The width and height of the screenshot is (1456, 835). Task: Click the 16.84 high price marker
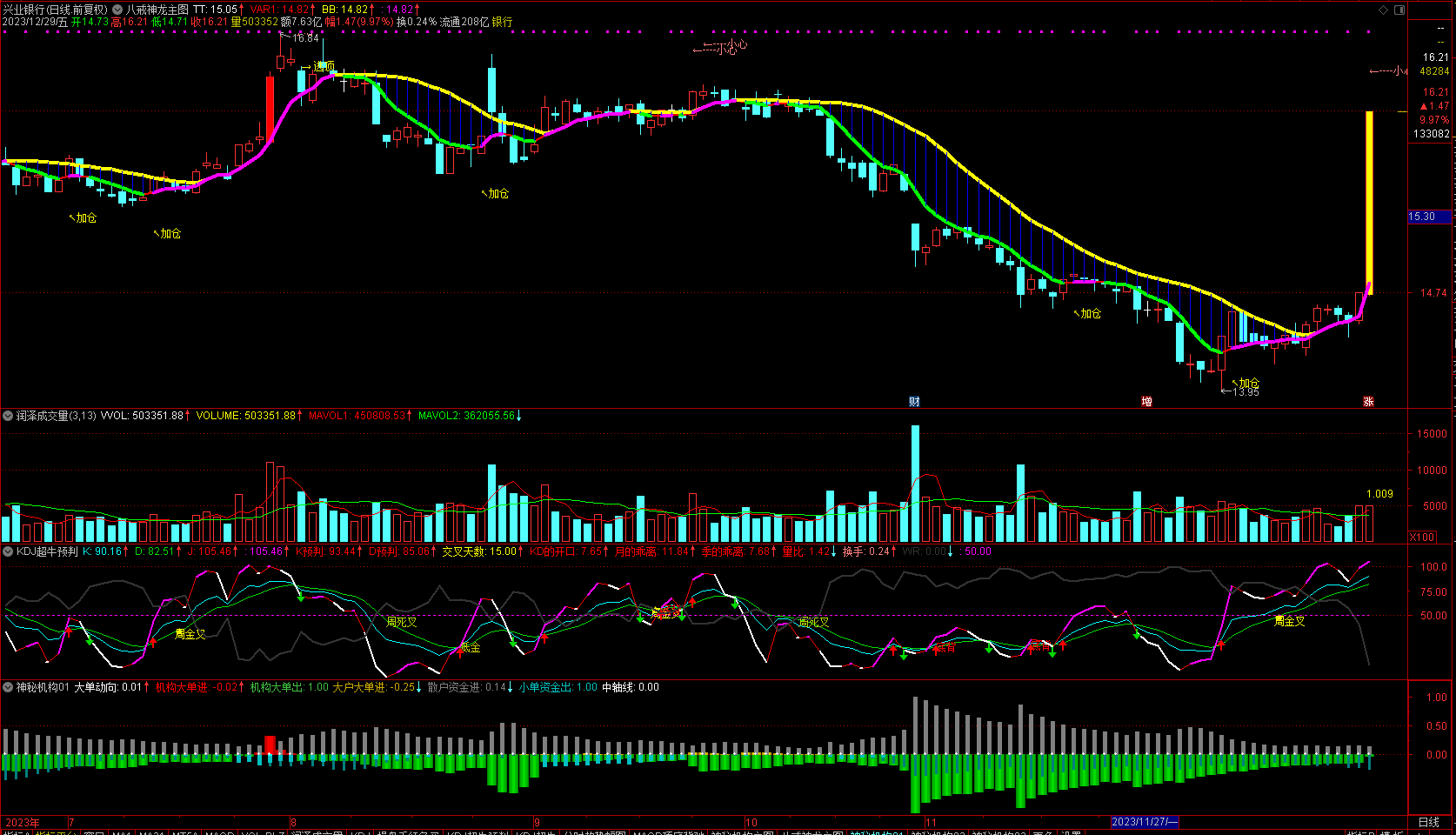click(x=305, y=38)
